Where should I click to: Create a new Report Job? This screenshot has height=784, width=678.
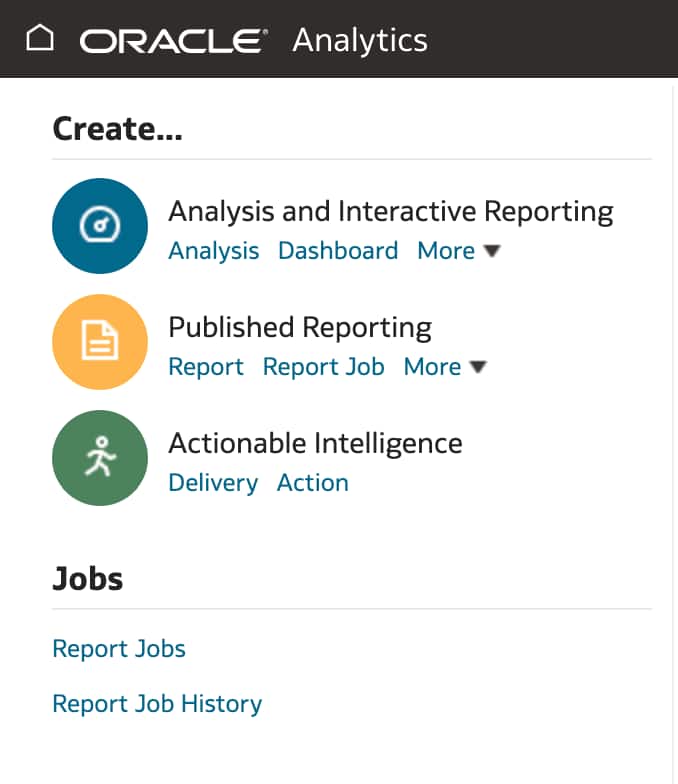324,366
